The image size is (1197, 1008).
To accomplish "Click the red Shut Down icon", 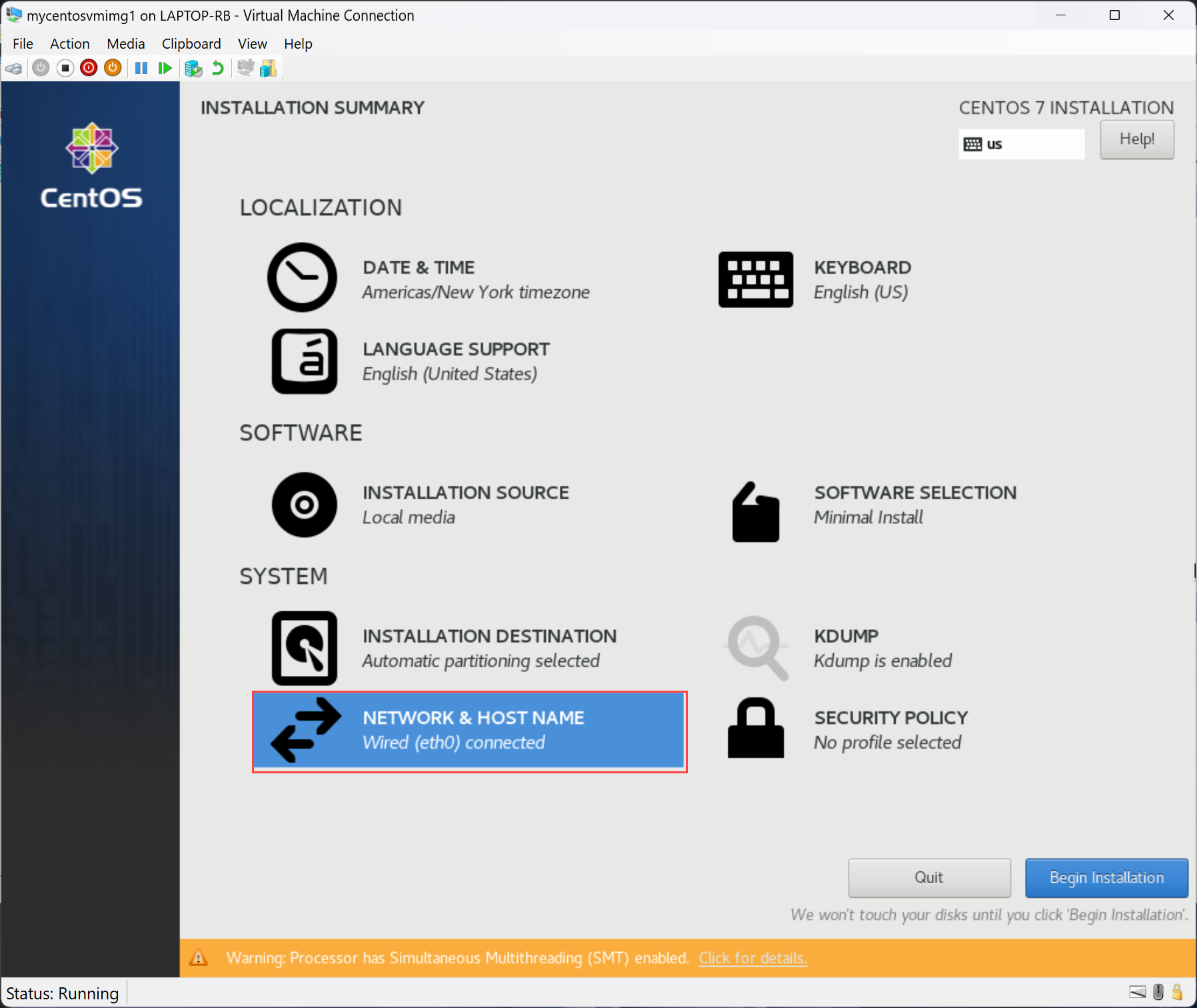I will [x=89, y=68].
